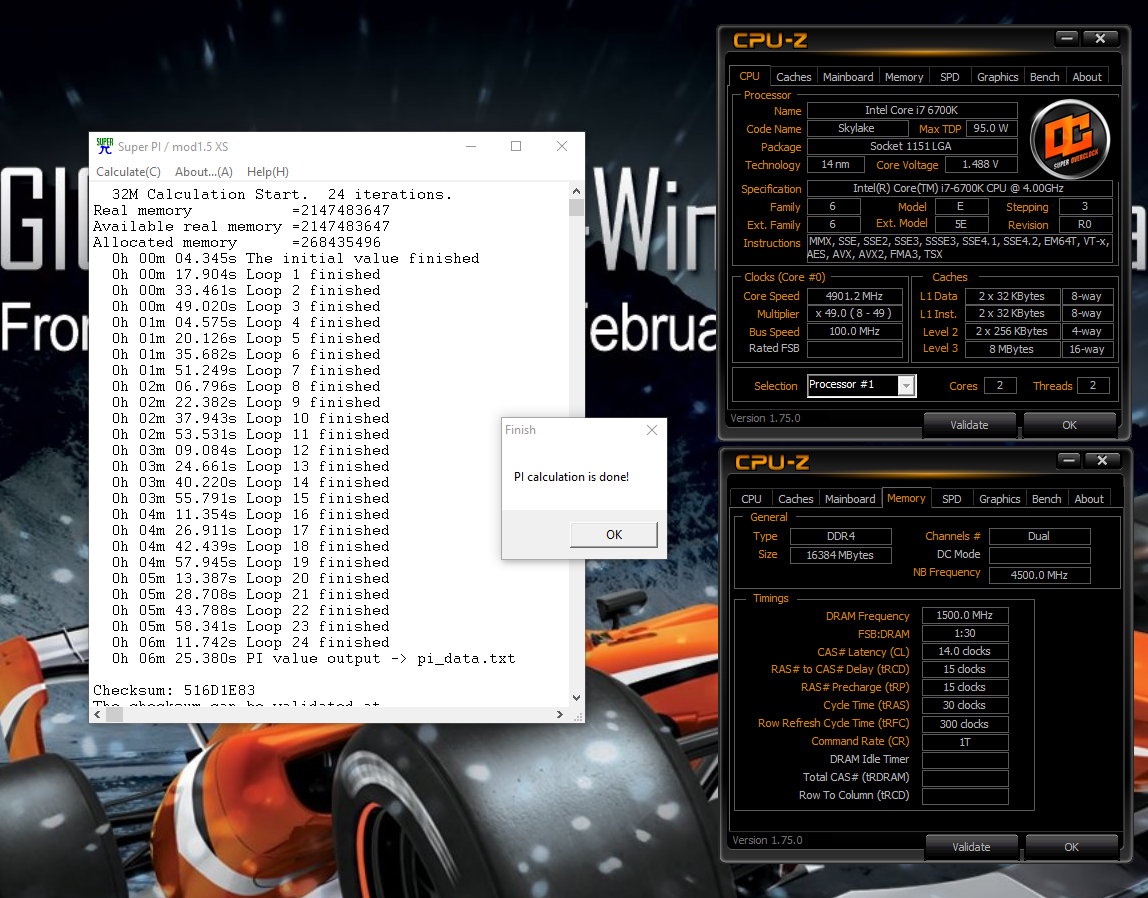This screenshot has height=898, width=1148.
Task: Switch to Graphics tab in upper CPU-Z
Action: 997,77
